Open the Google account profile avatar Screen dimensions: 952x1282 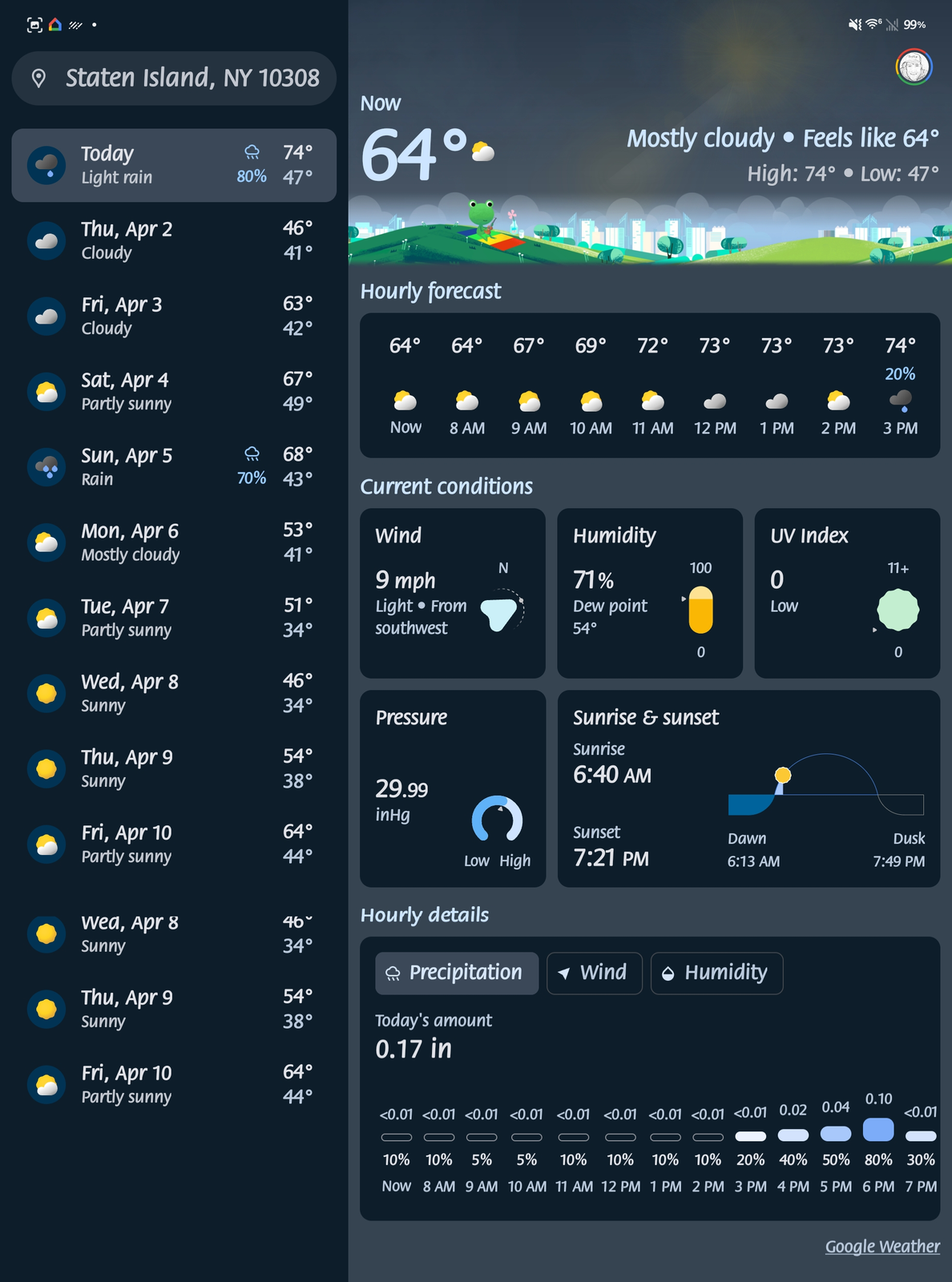click(x=914, y=67)
